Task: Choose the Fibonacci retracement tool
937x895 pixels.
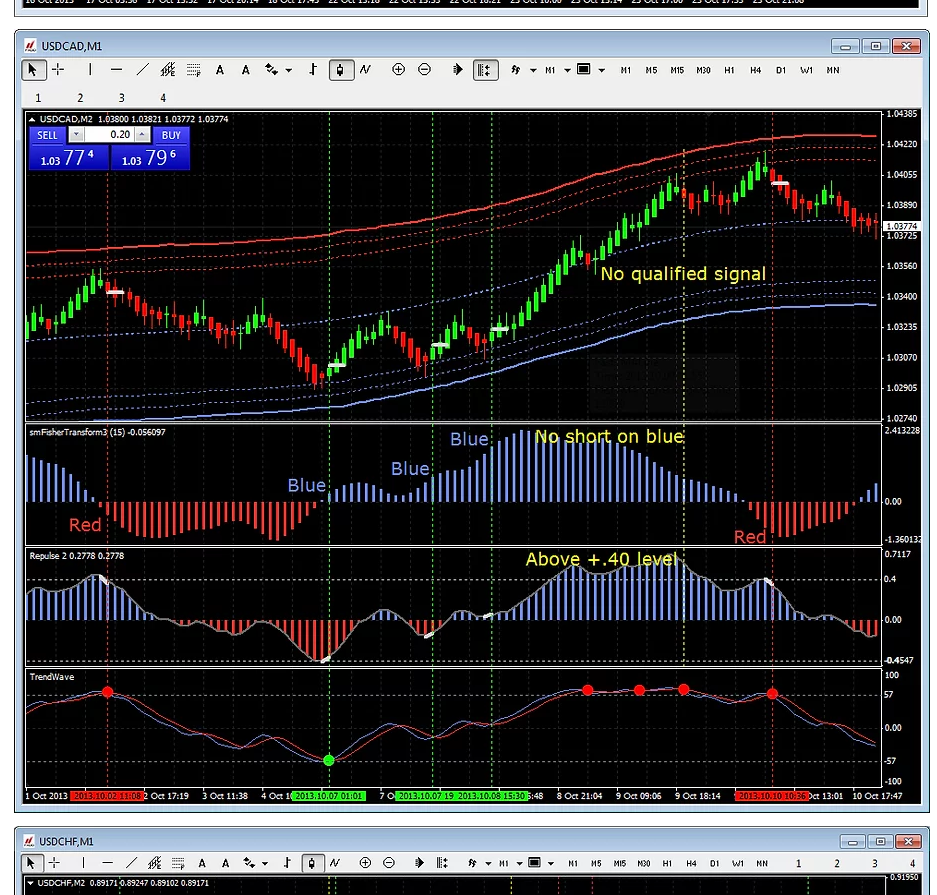Action: point(193,70)
